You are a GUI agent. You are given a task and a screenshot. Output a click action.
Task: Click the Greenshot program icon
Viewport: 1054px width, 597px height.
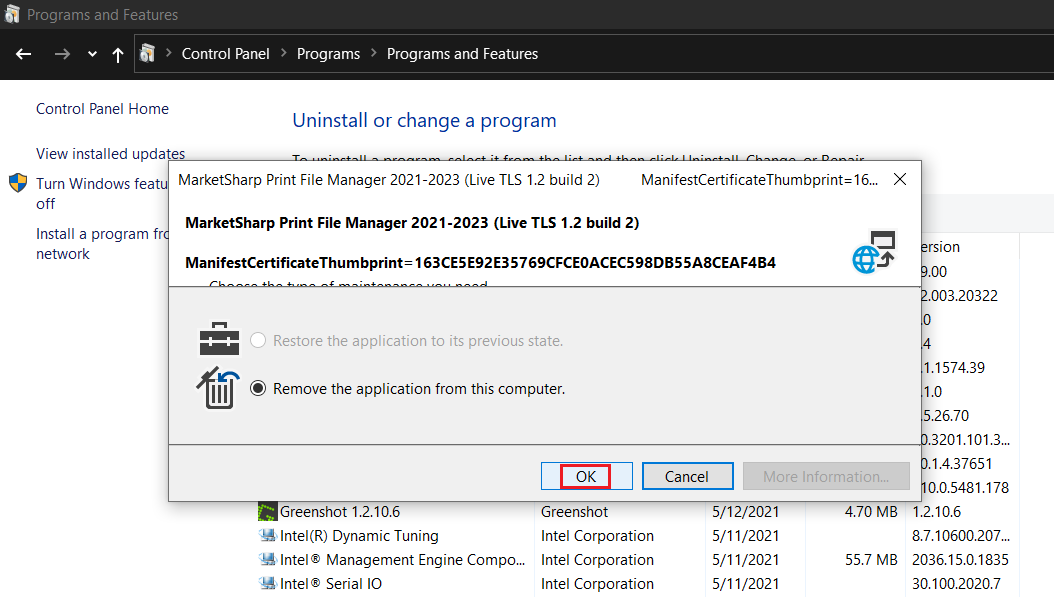(268, 512)
